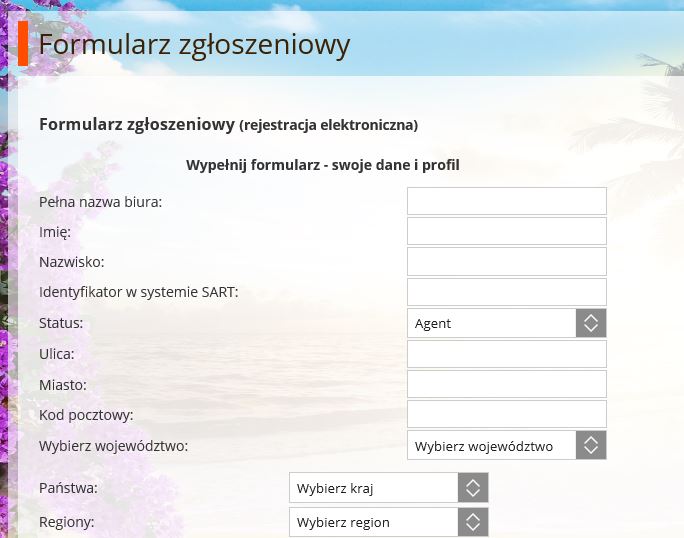Click the Wybierz kraj arrow icon
The height and width of the screenshot is (538, 684).
tap(473, 487)
